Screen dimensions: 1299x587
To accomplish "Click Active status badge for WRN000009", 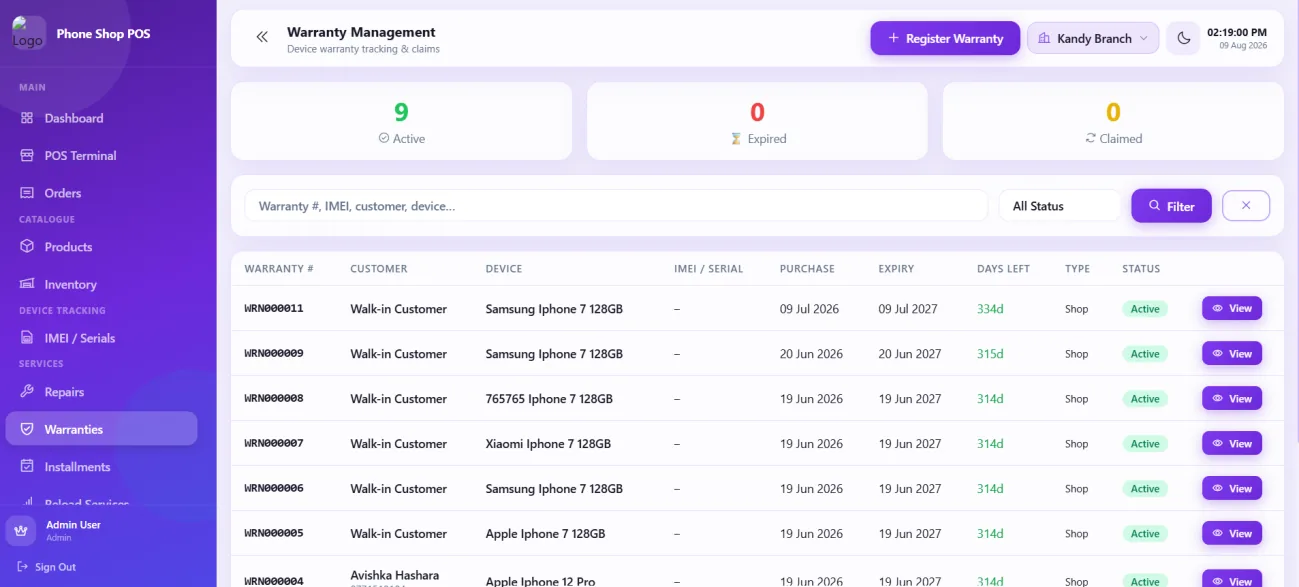I will [x=1145, y=354].
